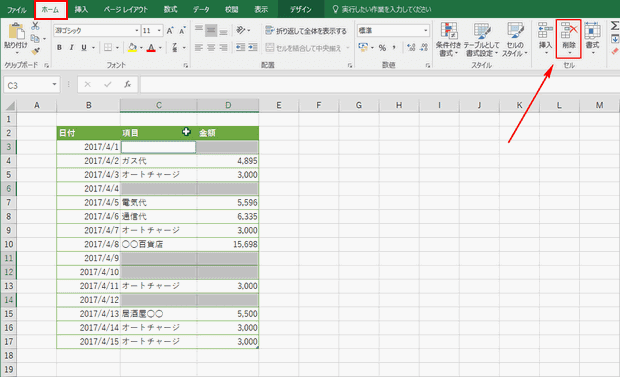
Task: Click the Decrease Decimal icon
Action: click(x=424, y=48)
